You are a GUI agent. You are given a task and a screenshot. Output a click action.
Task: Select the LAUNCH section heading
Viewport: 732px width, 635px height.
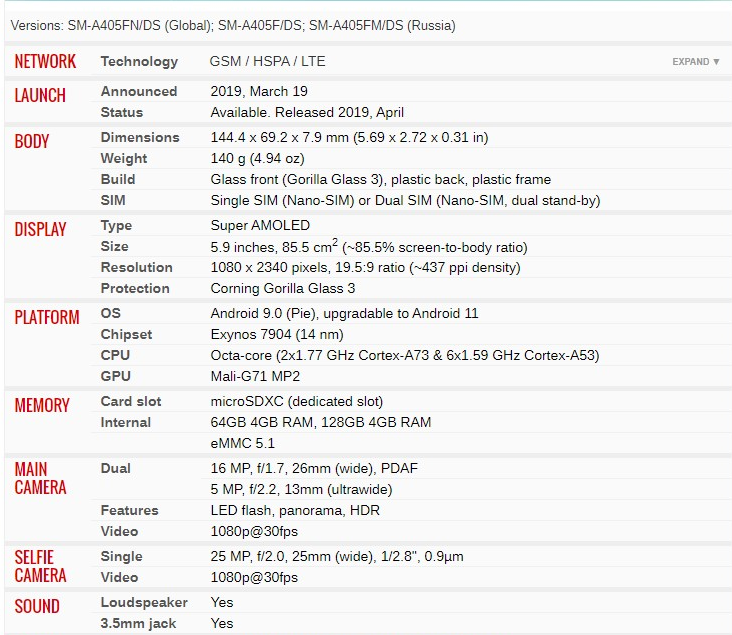click(x=40, y=95)
